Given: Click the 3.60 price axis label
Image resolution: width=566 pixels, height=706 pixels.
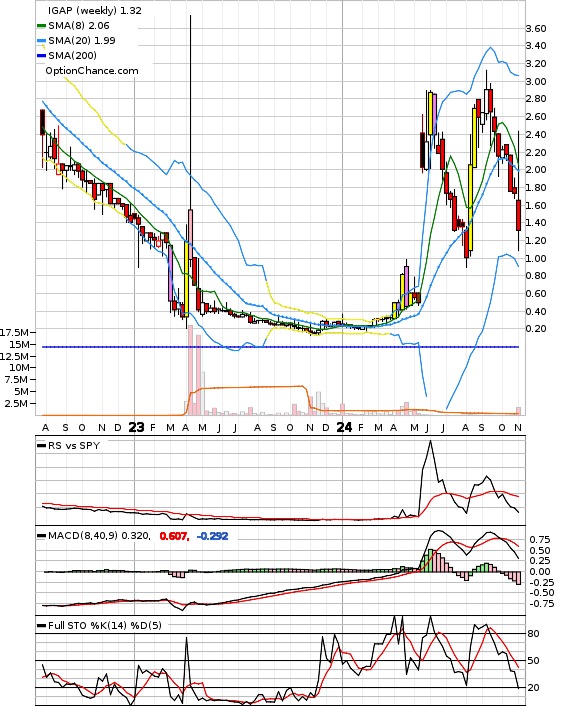Looking at the screenshot, I should (536, 29).
